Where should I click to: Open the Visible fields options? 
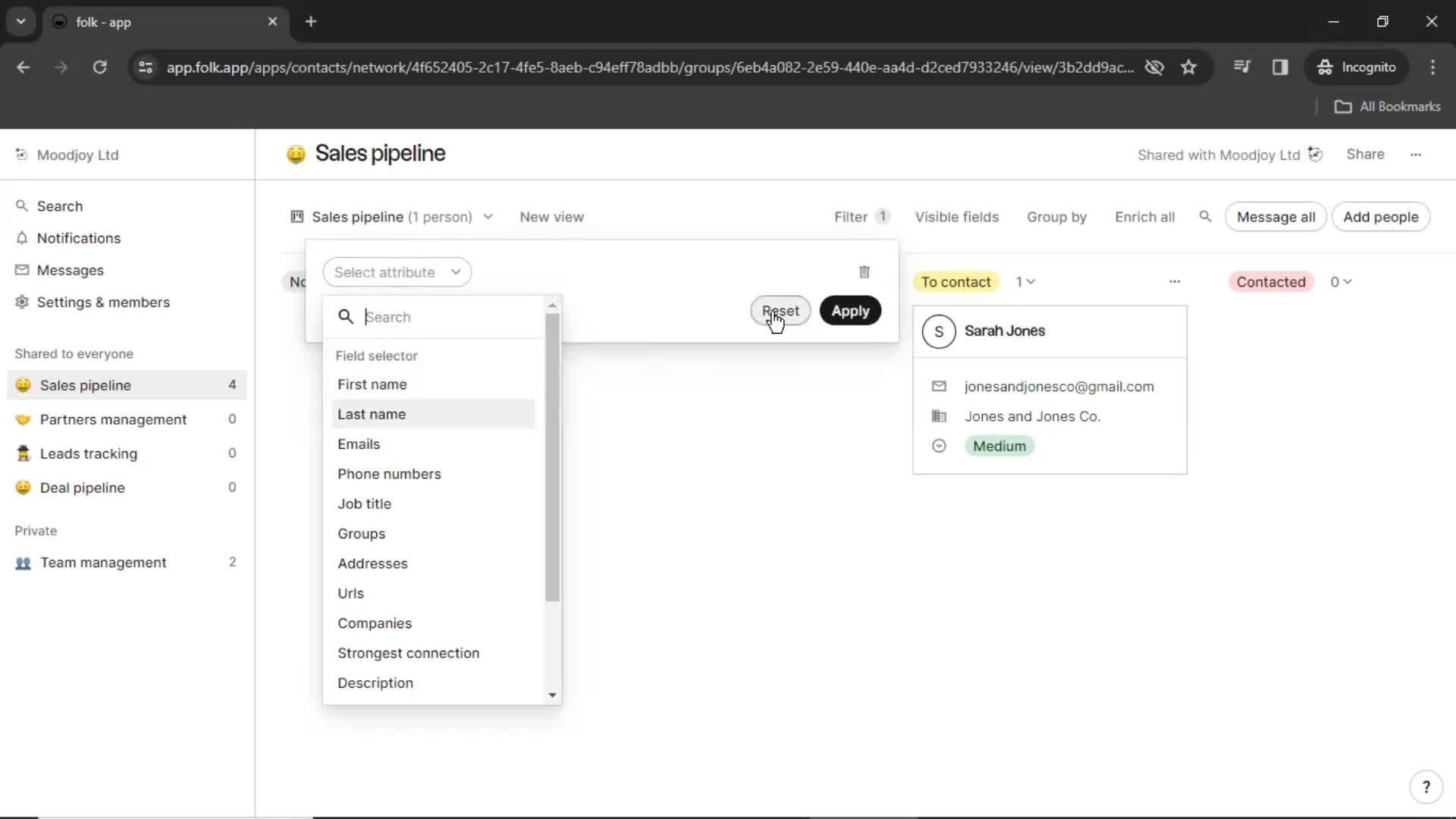coord(956,217)
